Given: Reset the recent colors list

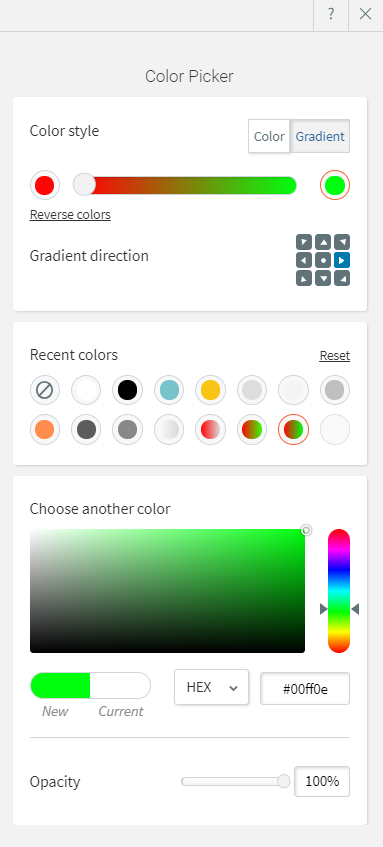Looking at the screenshot, I should (x=335, y=356).
